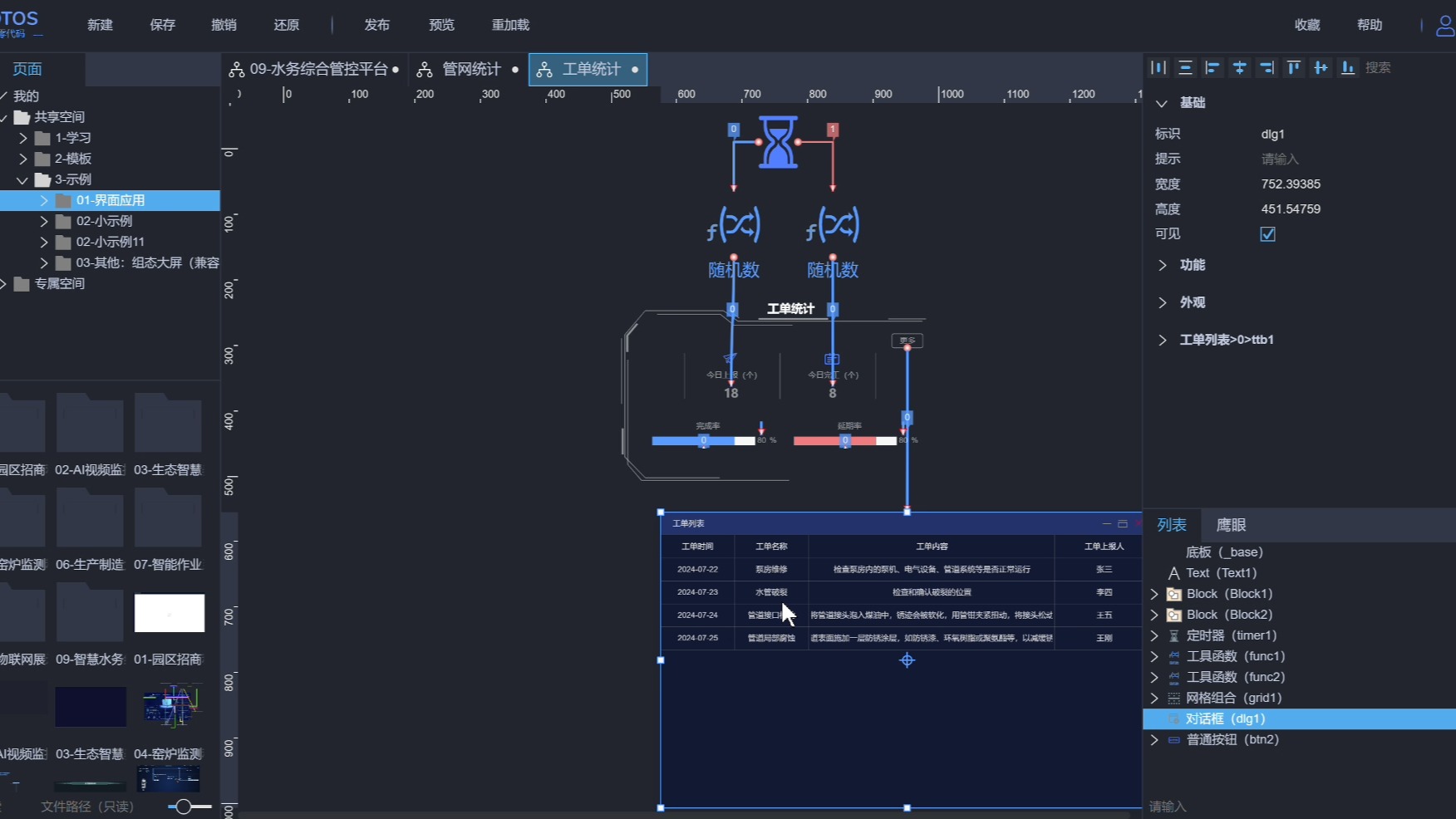Click 发布 in top menu
Screen dimensions: 1456x819
[377, 25]
